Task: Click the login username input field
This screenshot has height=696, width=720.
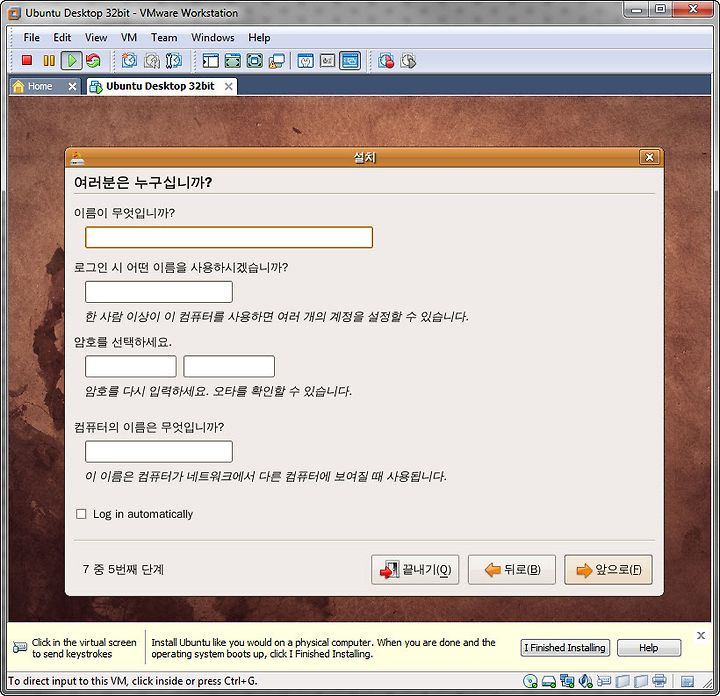Action: 159,292
